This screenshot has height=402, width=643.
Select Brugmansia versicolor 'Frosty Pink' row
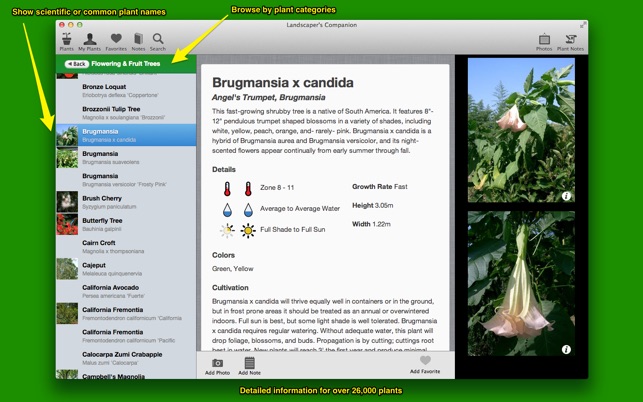tap(126, 180)
